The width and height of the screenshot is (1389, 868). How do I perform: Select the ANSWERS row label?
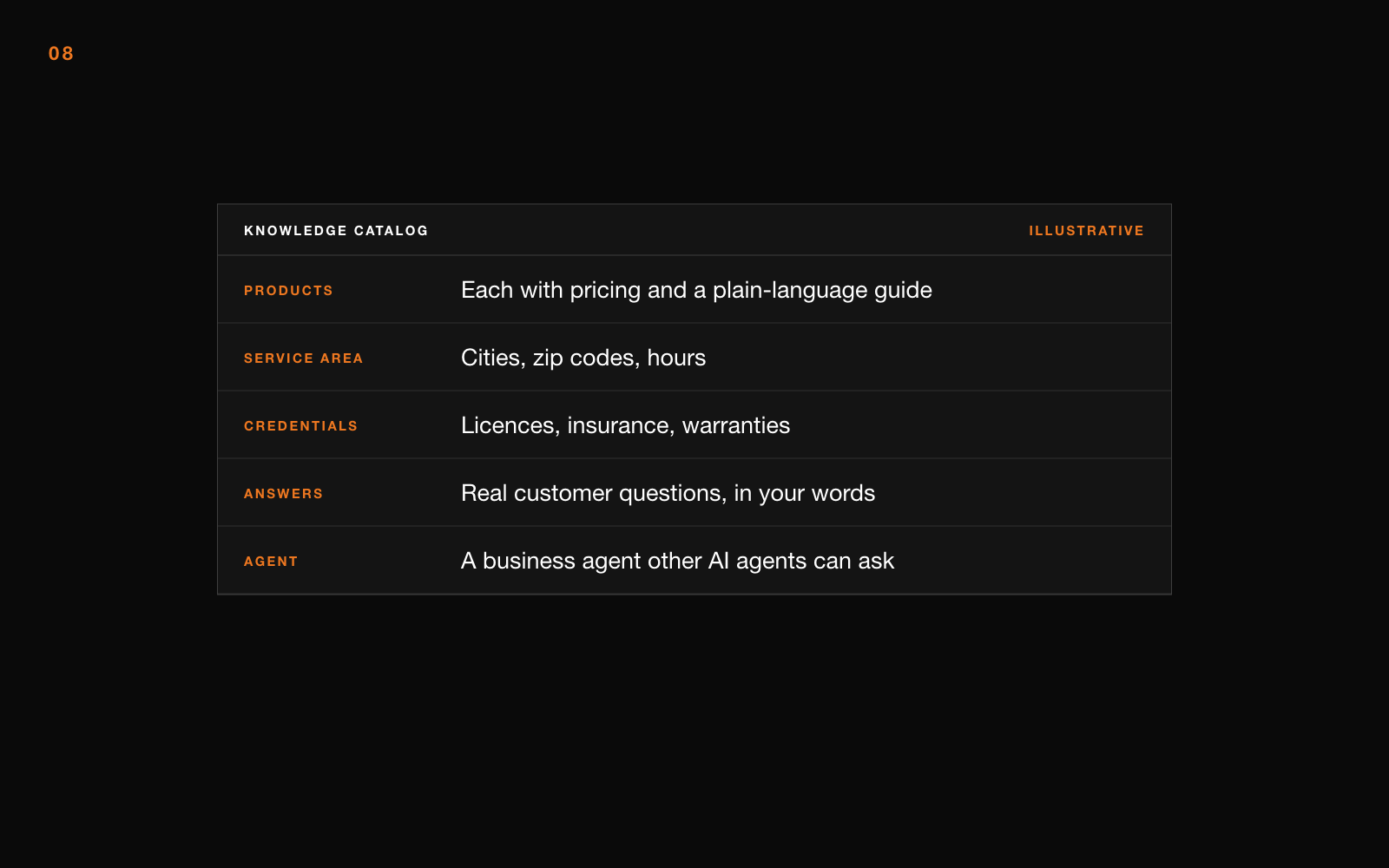(x=283, y=494)
